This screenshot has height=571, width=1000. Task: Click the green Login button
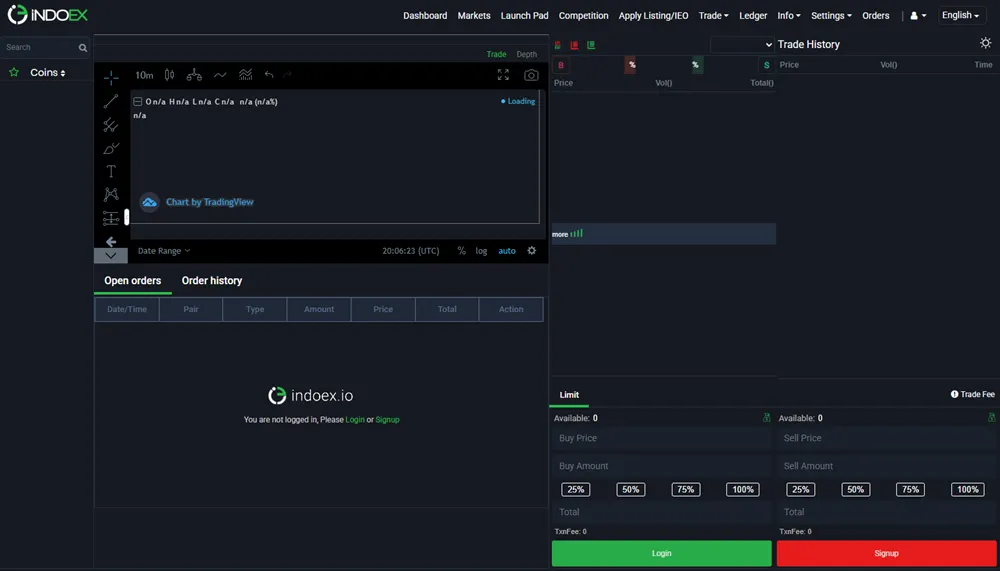tap(661, 553)
